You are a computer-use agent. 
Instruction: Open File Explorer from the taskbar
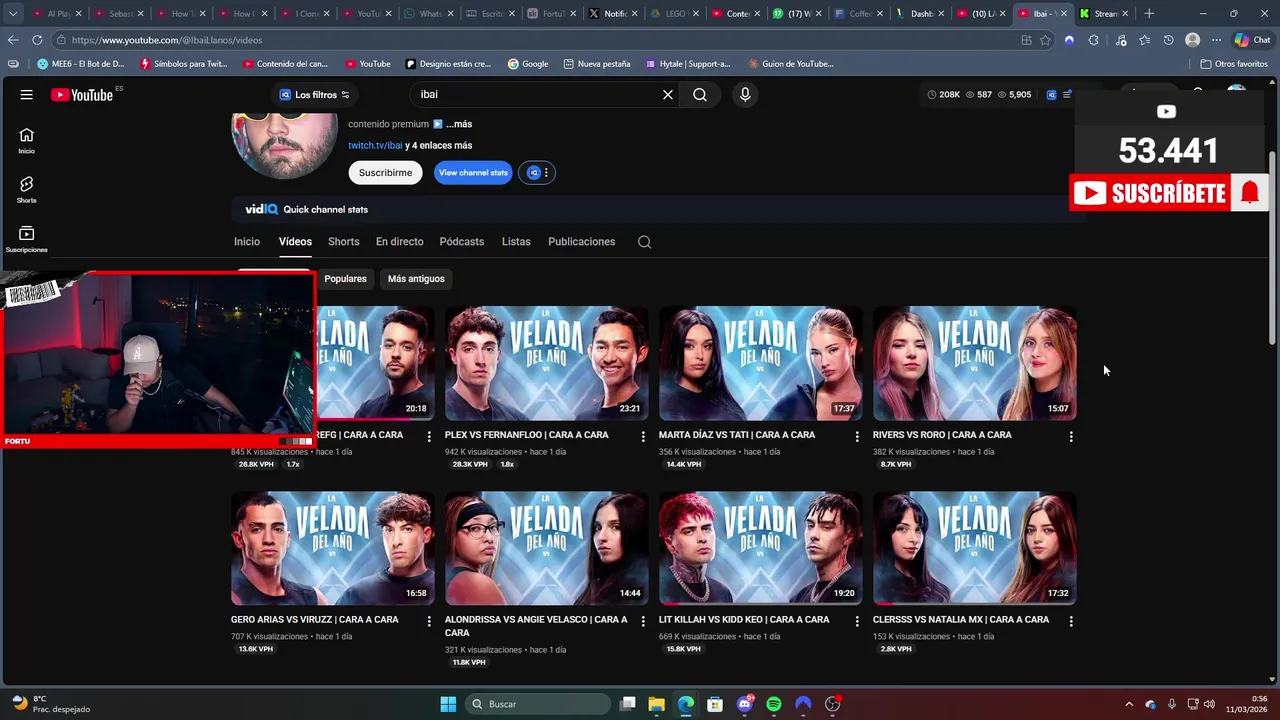[656, 704]
